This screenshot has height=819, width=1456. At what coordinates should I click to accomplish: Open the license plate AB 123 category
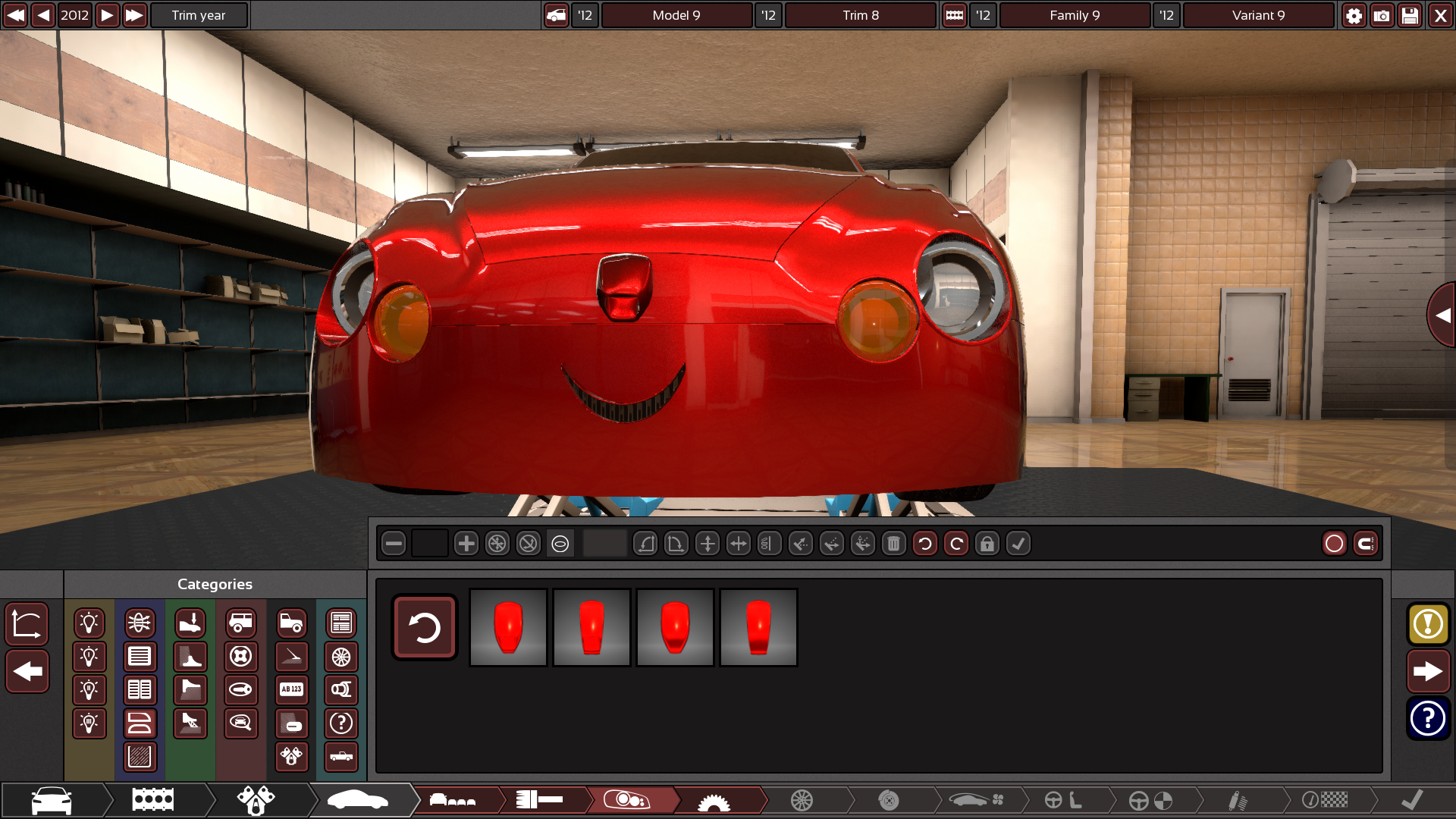coord(292,690)
